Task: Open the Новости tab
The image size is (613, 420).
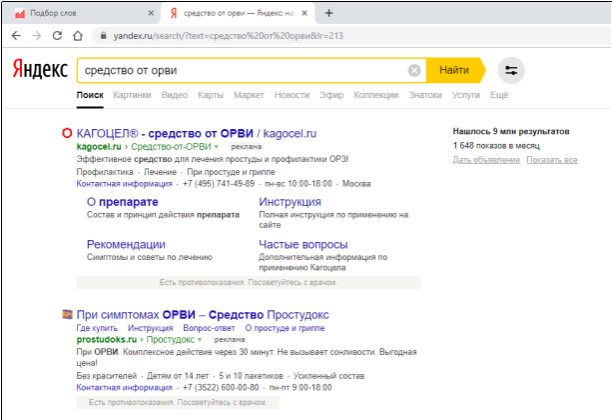Action: tap(292, 95)
